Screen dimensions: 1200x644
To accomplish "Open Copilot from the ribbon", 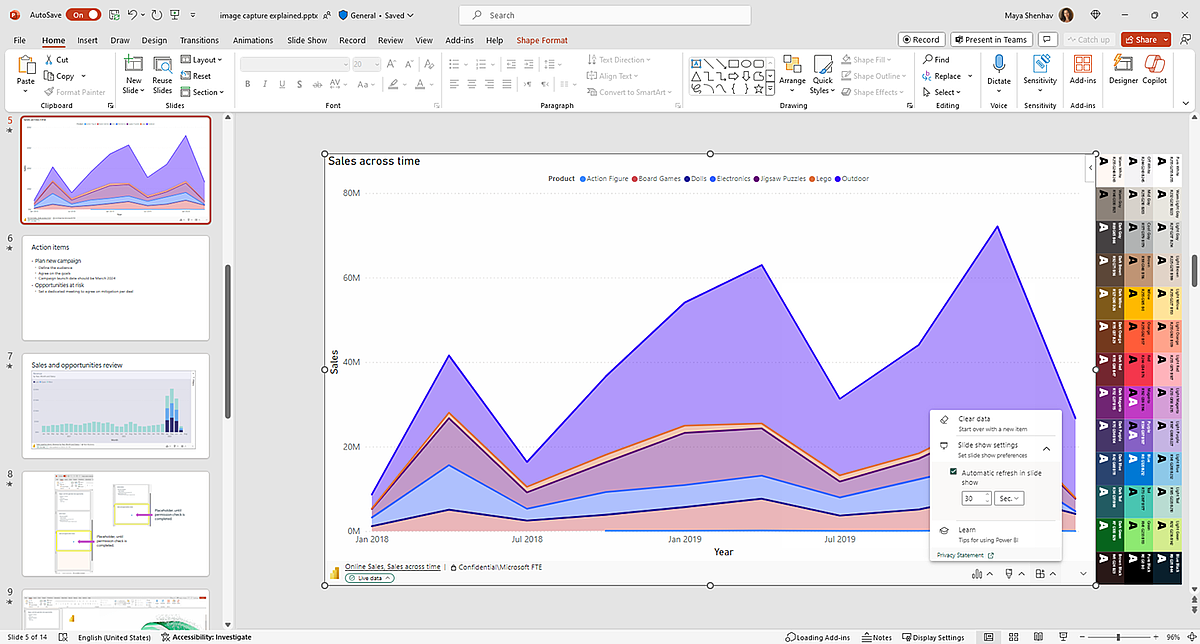I will pyautogui.click(x=1155, y=71).
